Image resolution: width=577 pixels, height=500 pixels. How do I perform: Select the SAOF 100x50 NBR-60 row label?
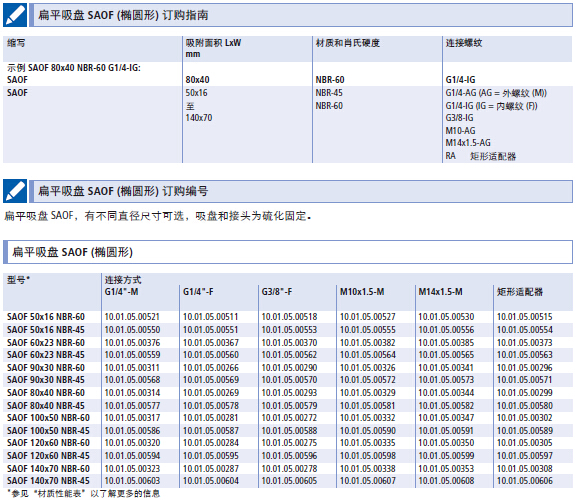pyautogui.click(x=48, y=418)
